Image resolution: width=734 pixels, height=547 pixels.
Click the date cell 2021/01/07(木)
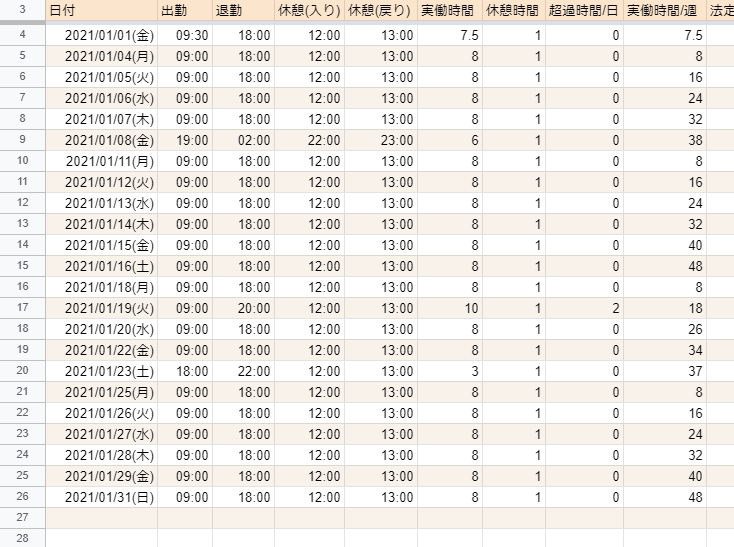(x=101, y=119)
